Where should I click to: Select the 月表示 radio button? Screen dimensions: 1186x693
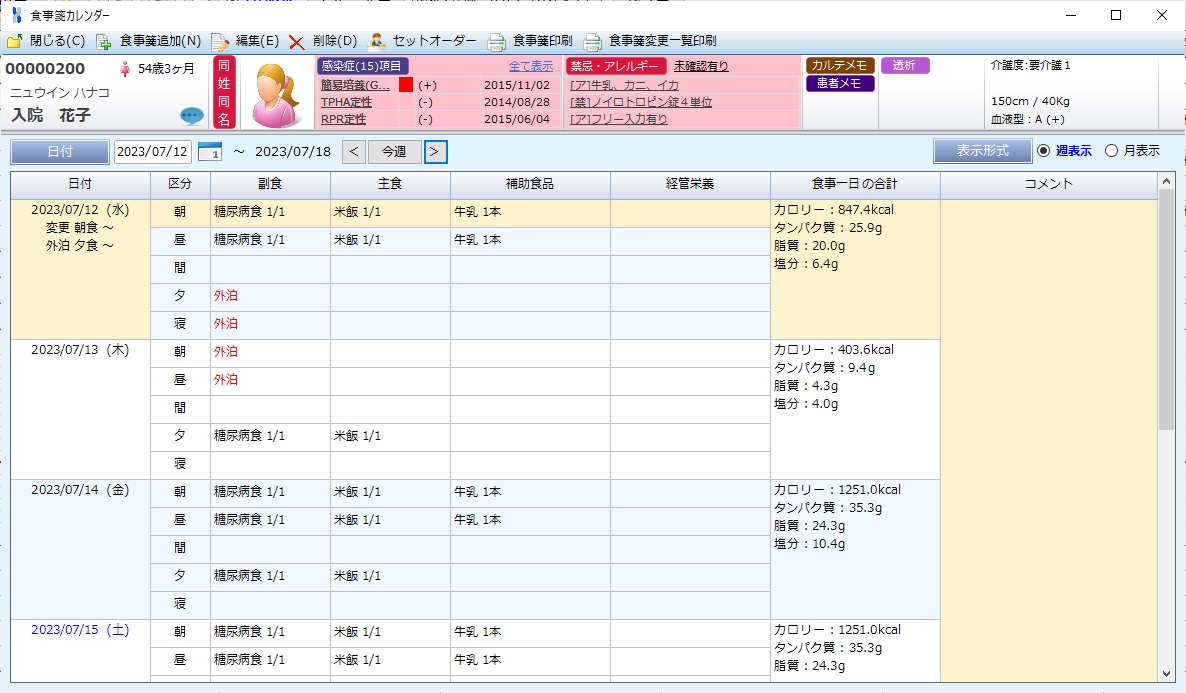[x=1111, y=151]
